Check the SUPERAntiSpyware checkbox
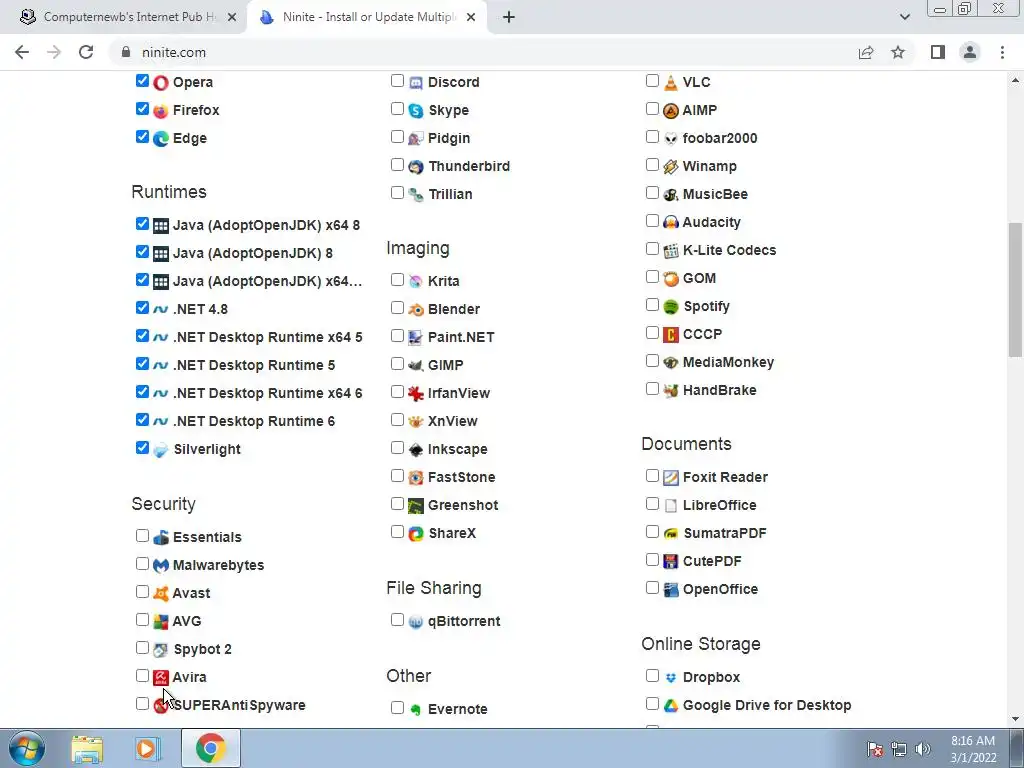This screenshot has width=1024, height=768. [x=142, y=703]
